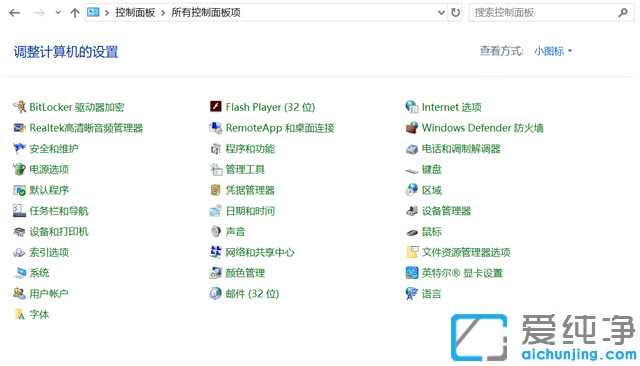
Task: Click the Flash Player (32 位) icon
Action: click(x=216, y=107)
